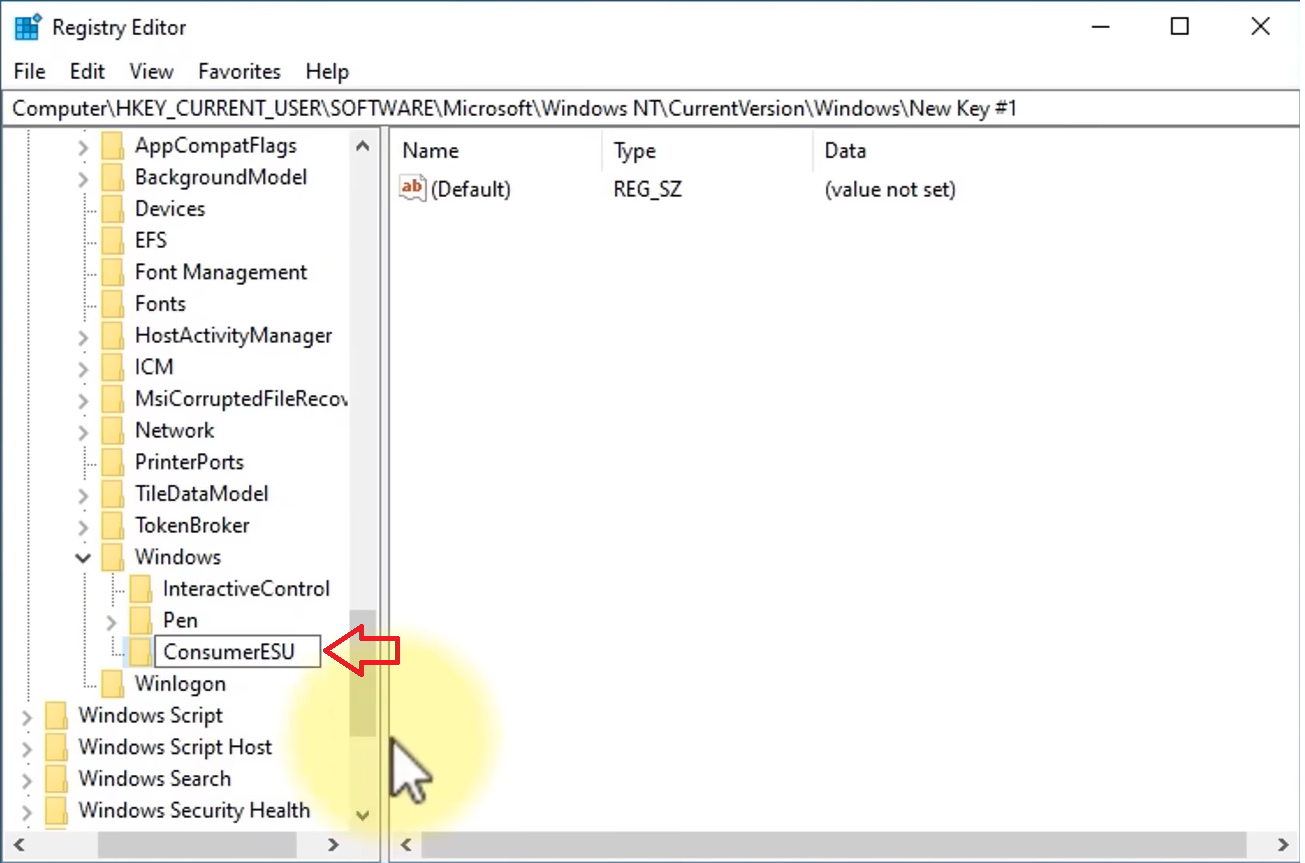Image resolution: width=1305 pixels, height=863 pixels.
Task: Click the Windows Script folder icon
Action: (56, 716)
